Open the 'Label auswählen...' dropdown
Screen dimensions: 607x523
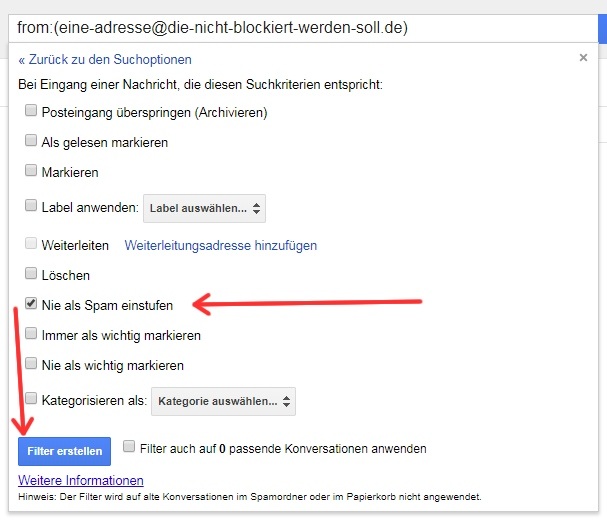pyautogui.click(x=204, y=208)
